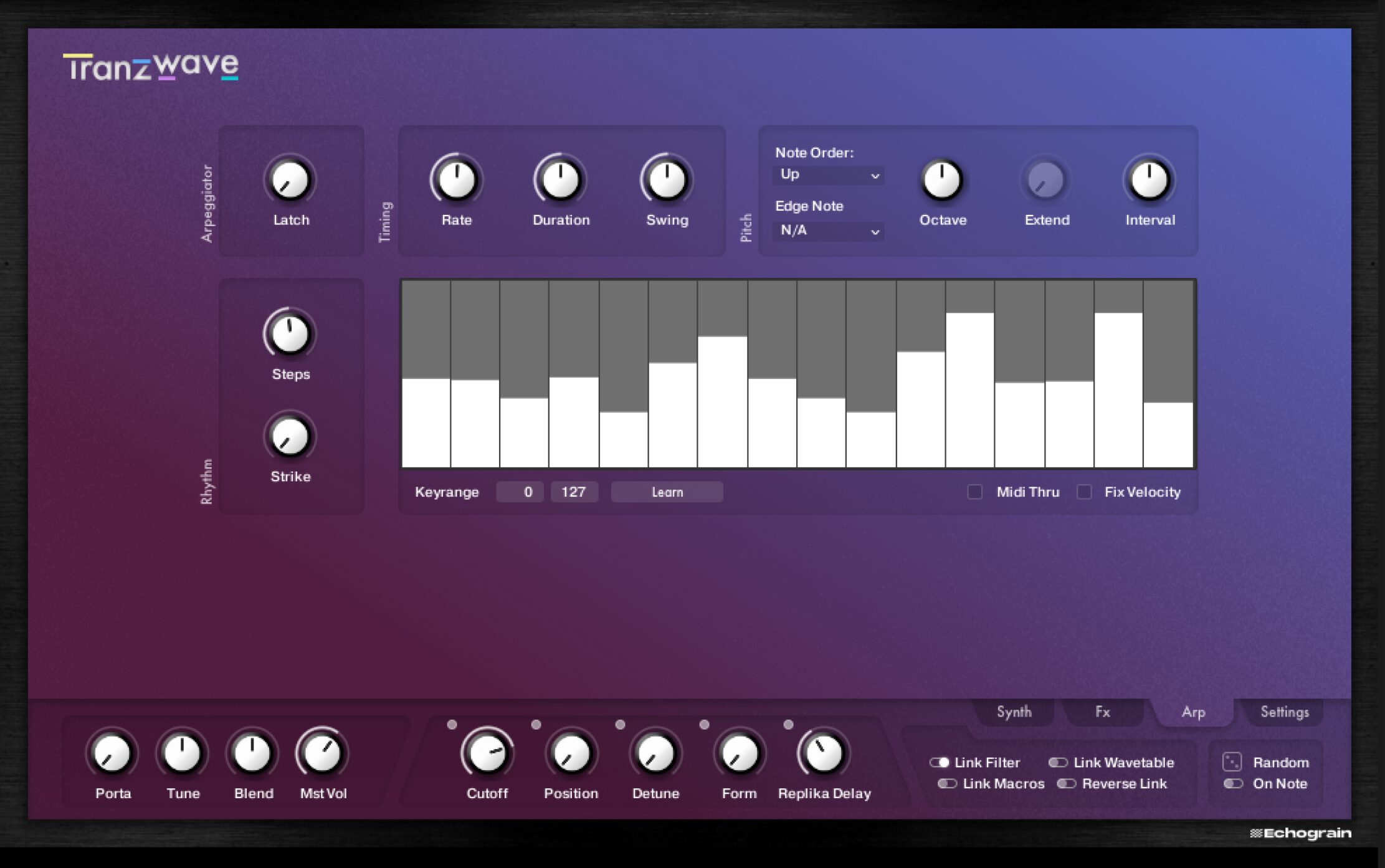Click the Detune macro knob
The image size is (1385, 868).
(x=655, y=753)
